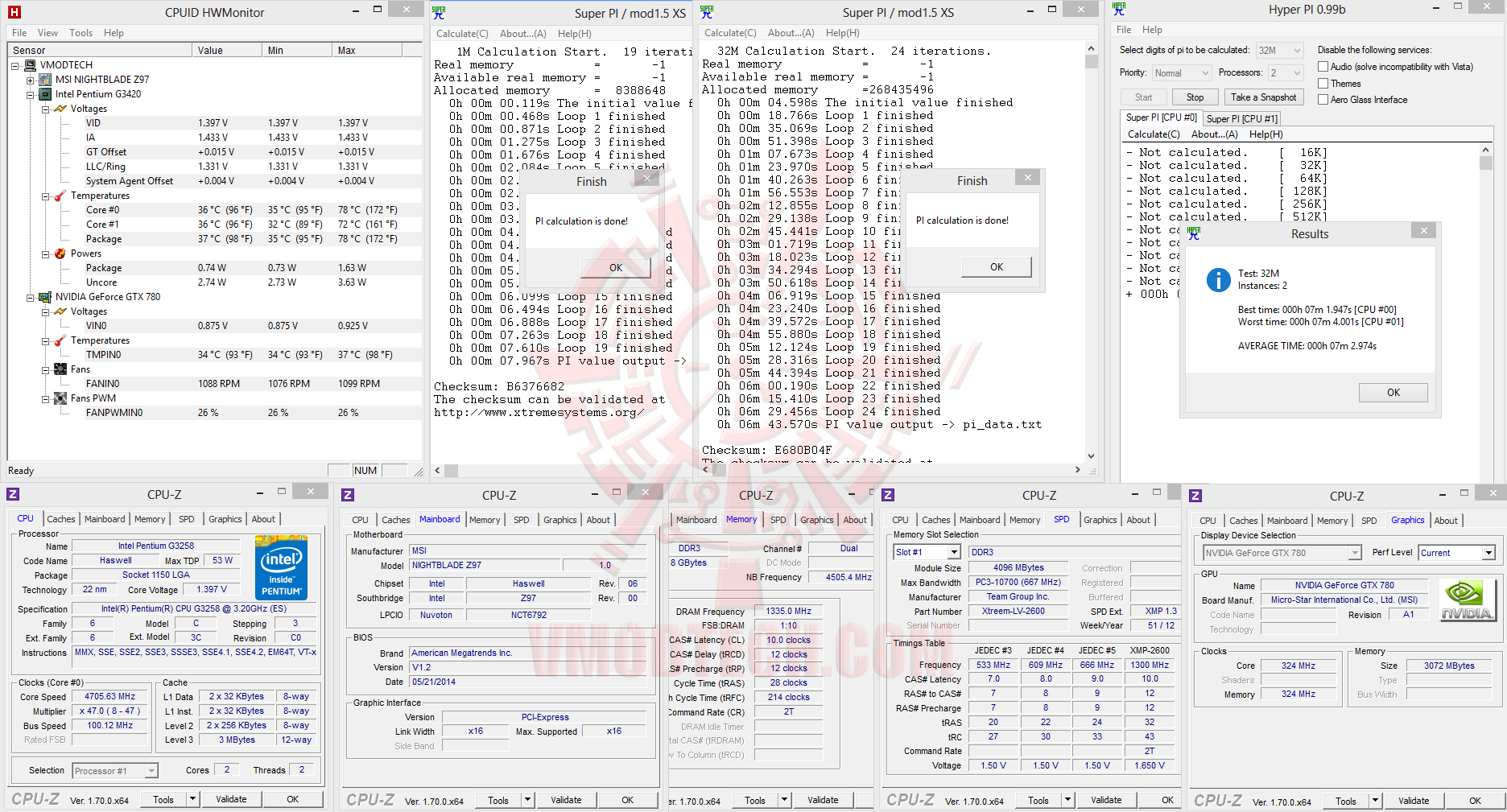Image resolution: width=1507 pixels, height=812 pixels.
Task: Open the Slot #1 memory slot dropdown
Action: [x=927, y=552]
